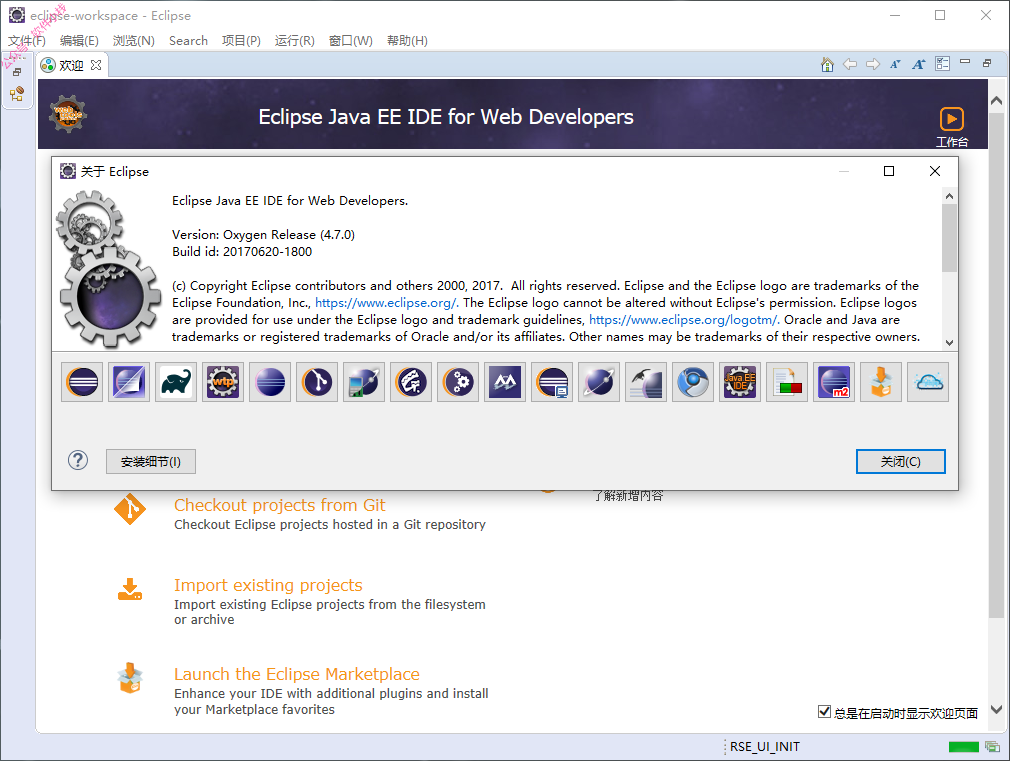Enlarge Welcome page font size

[919, 64]
